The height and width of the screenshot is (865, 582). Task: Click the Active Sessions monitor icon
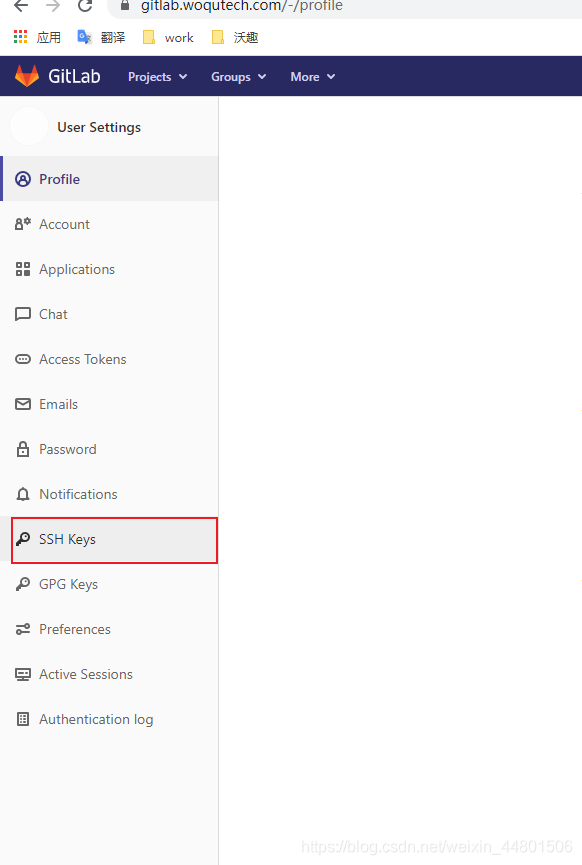(x=23, y=674)
